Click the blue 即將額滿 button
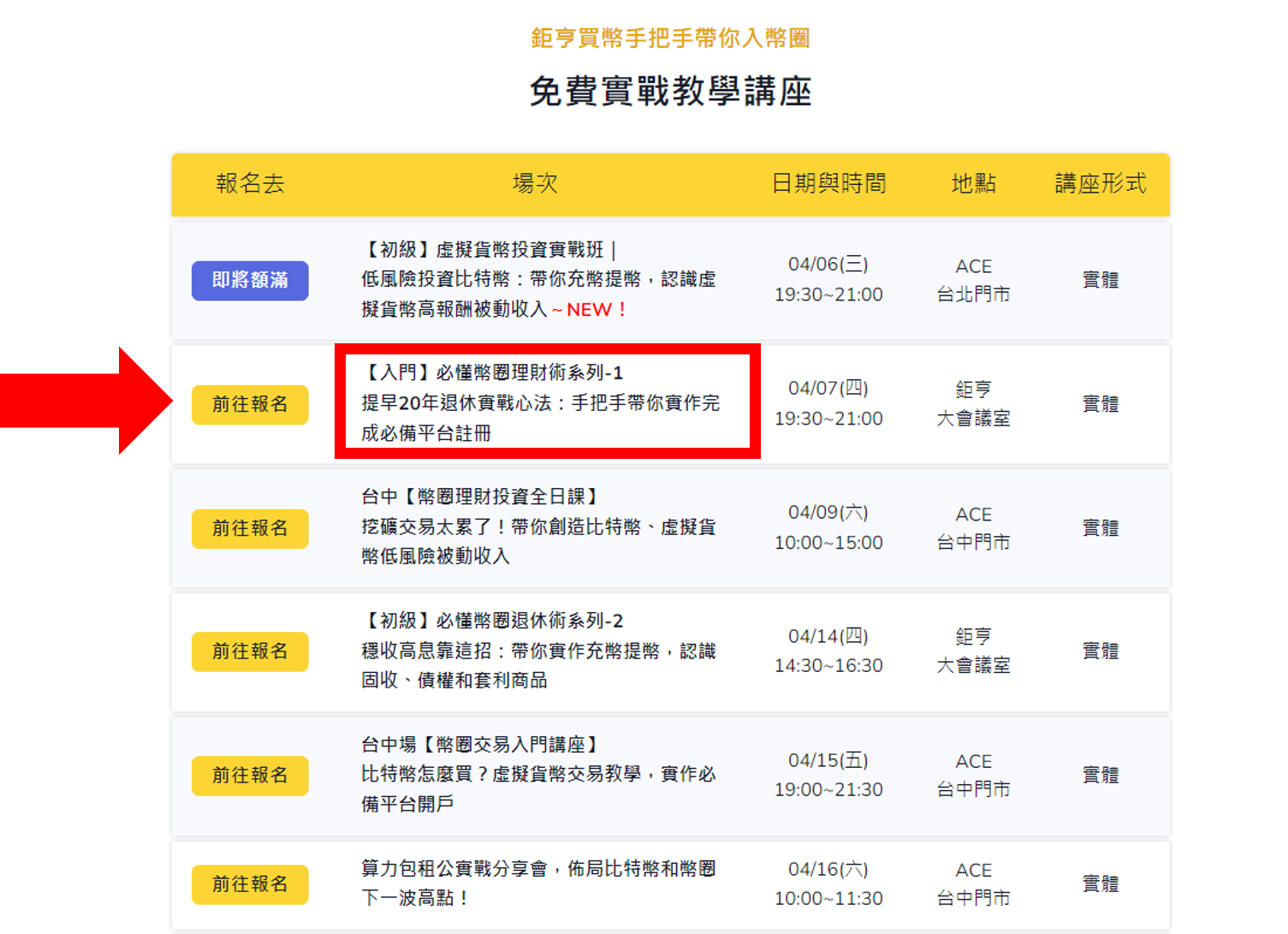Viewport: 1288px width, 934px height. coord(250,281)
